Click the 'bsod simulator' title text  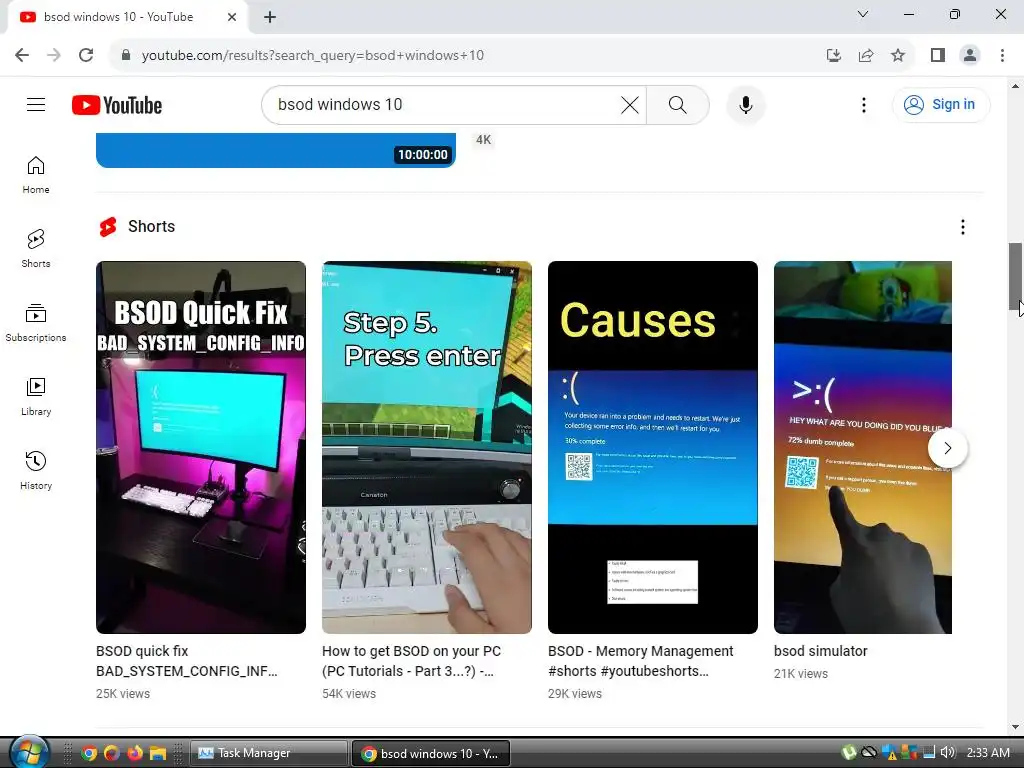(820, 651)
